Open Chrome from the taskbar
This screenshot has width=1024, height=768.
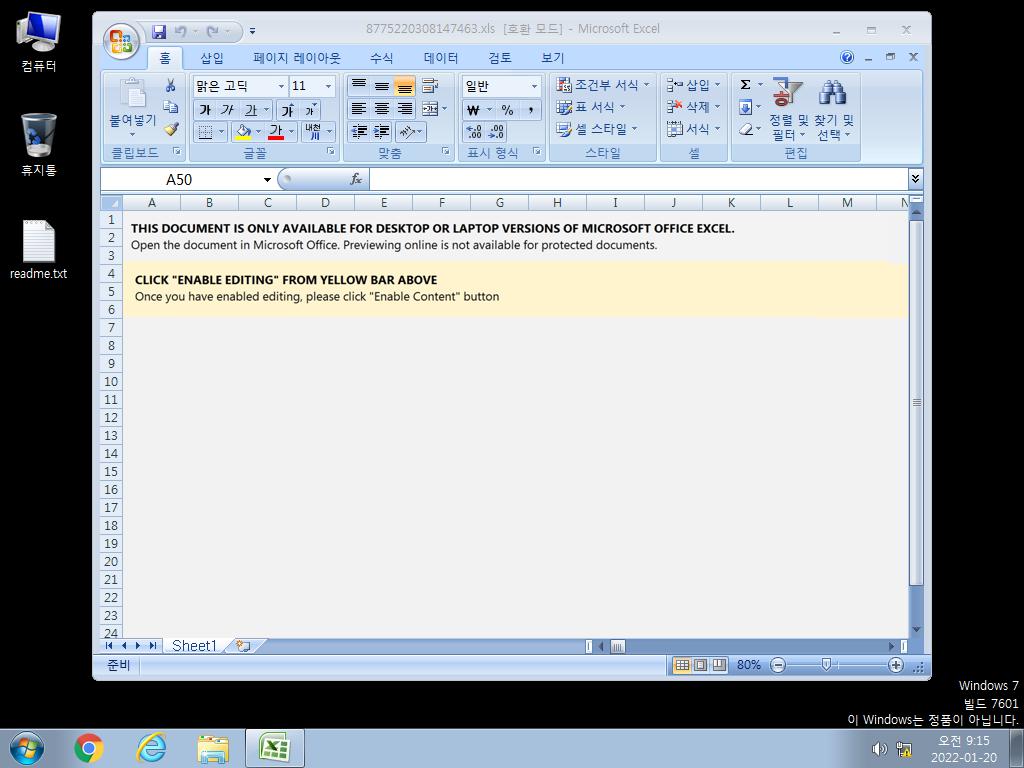89,748
